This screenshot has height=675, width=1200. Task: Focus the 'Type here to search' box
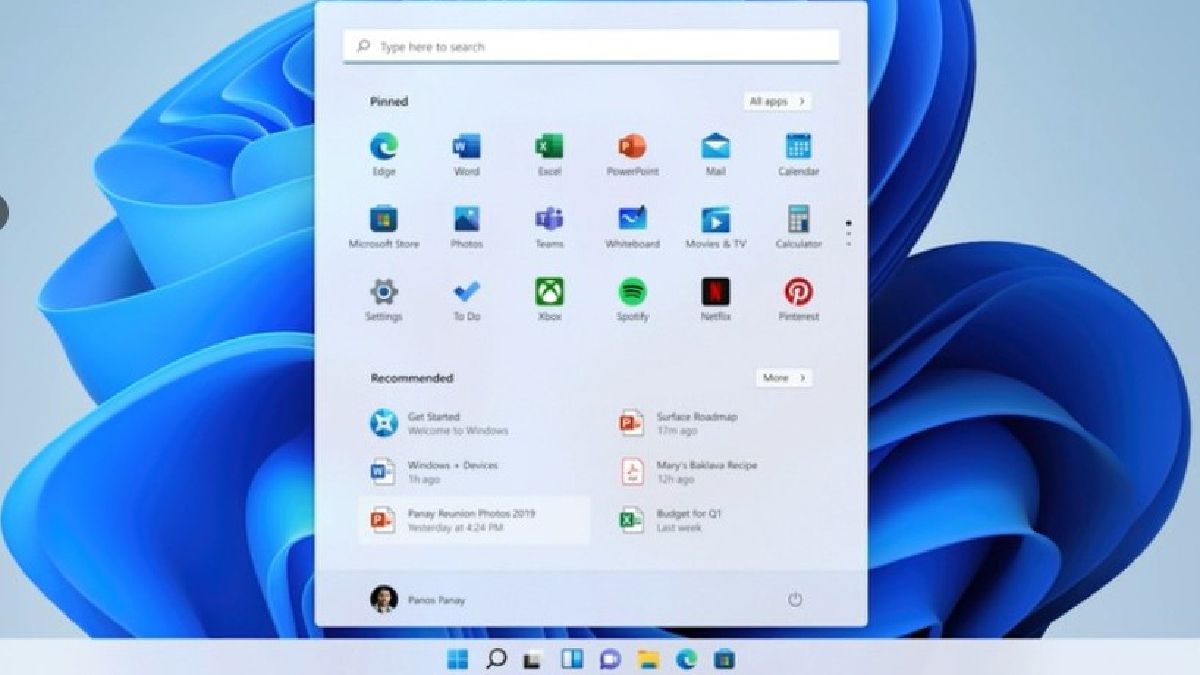[x=591, y=46]
